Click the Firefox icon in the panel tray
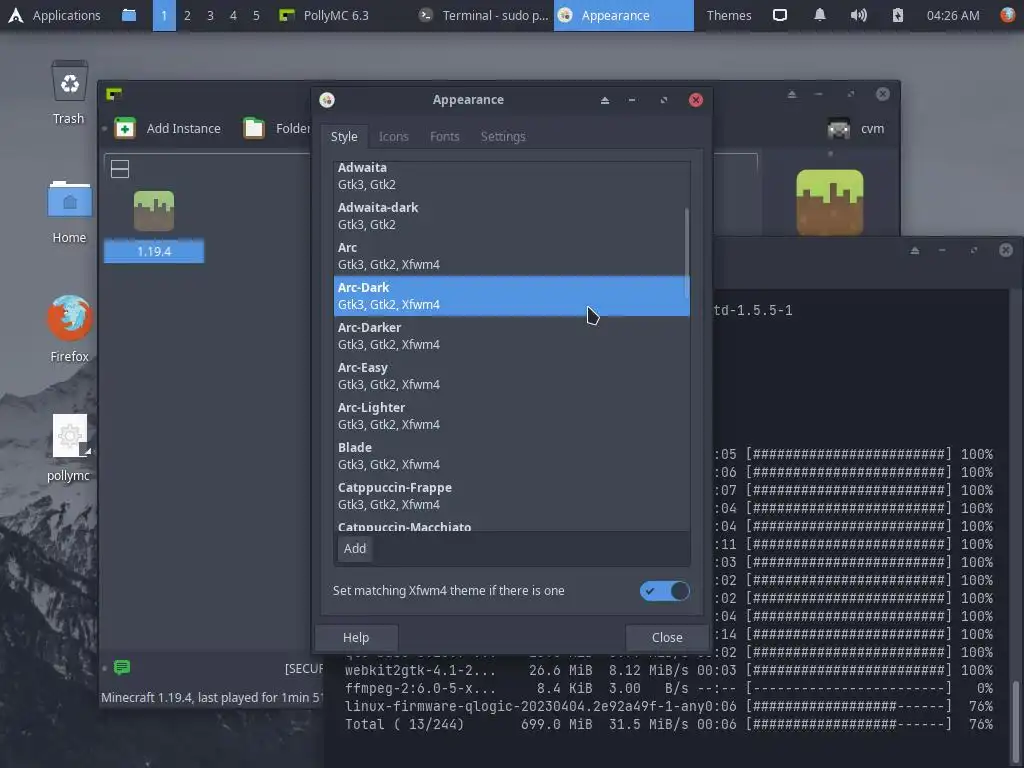 pos(1008,15)
